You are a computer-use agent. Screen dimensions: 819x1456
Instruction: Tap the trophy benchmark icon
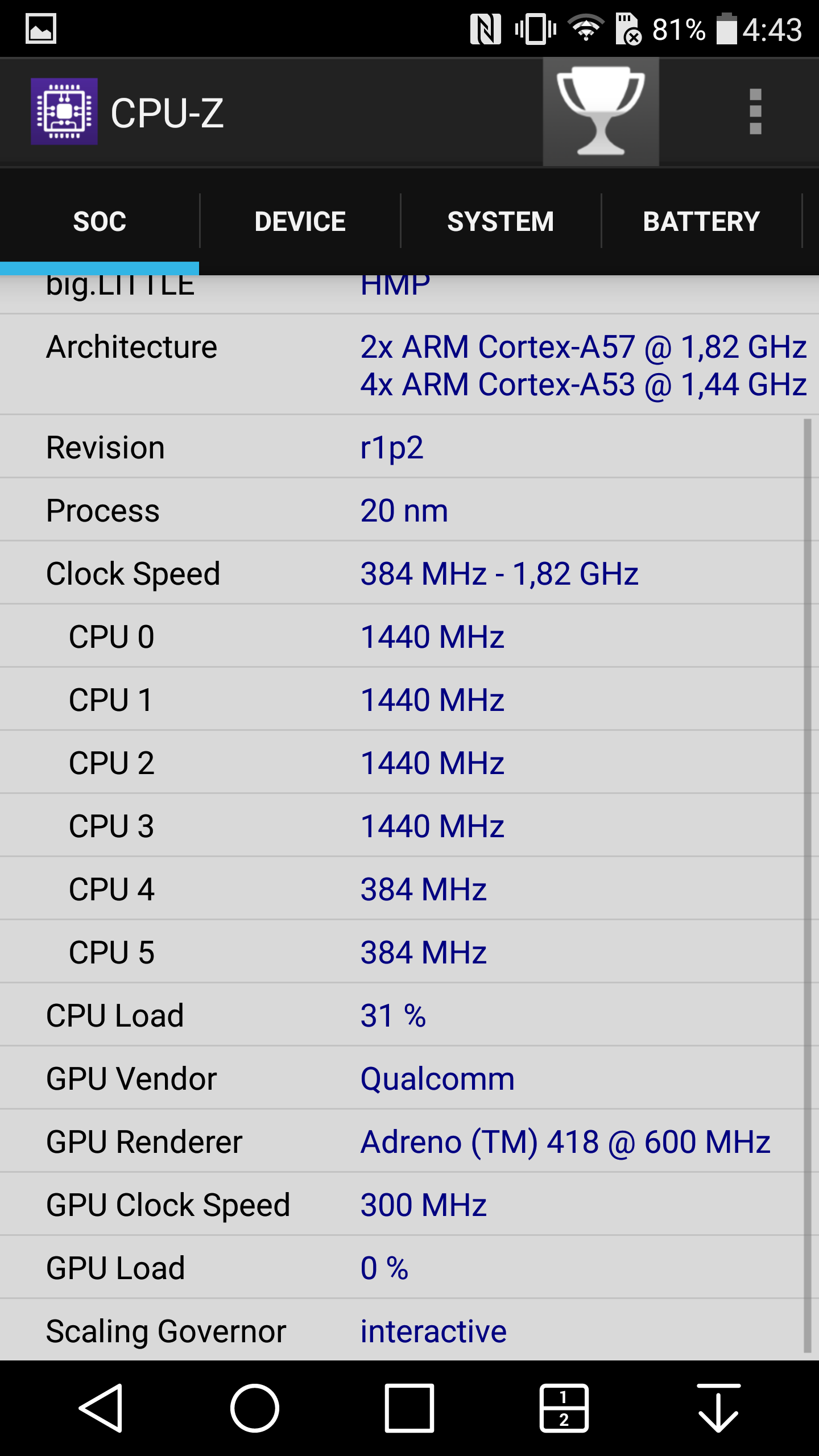coord(601,112)
